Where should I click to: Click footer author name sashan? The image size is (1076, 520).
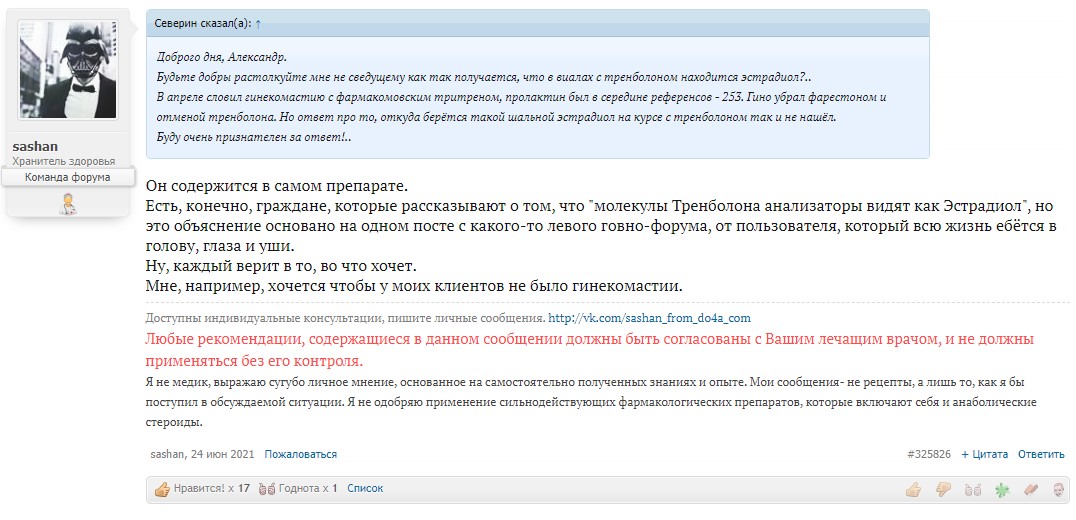(x=168, y=454)
